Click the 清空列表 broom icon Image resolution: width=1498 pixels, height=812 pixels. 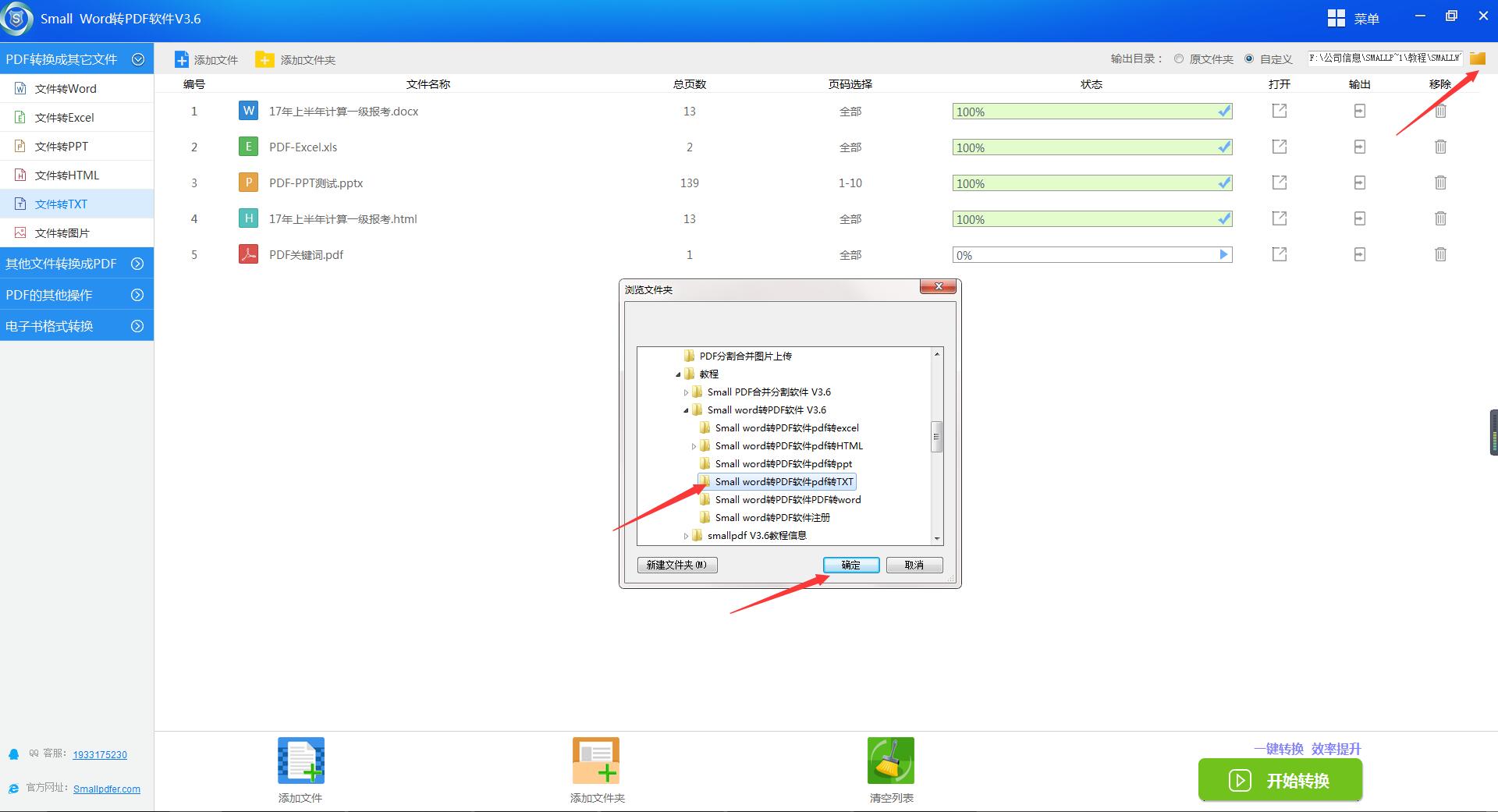[x=890, y=761]
